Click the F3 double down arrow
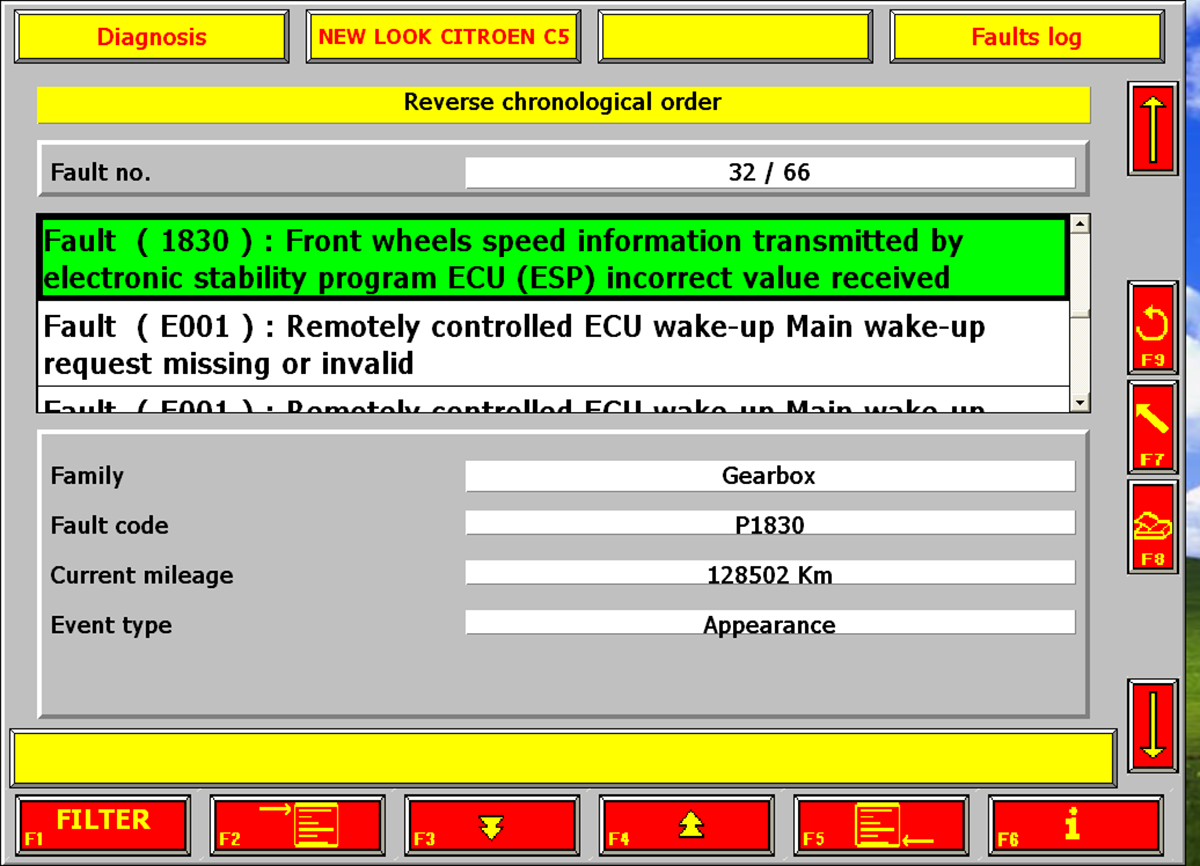This screenshot has height=866, width=1200. click(491, 825)
